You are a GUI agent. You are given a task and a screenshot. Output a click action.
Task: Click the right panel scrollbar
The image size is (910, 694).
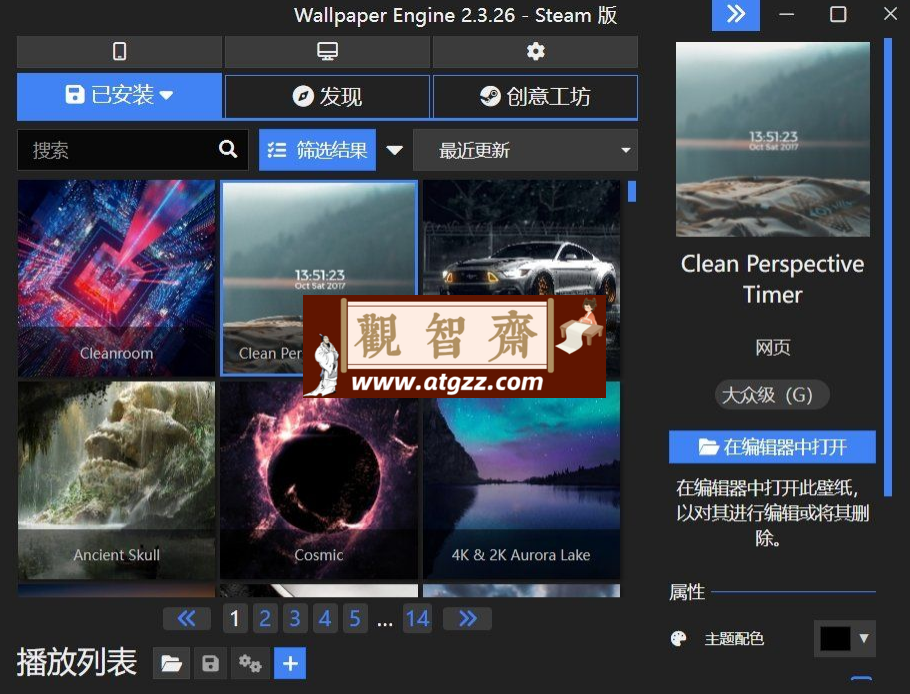[x=887, y=267]
